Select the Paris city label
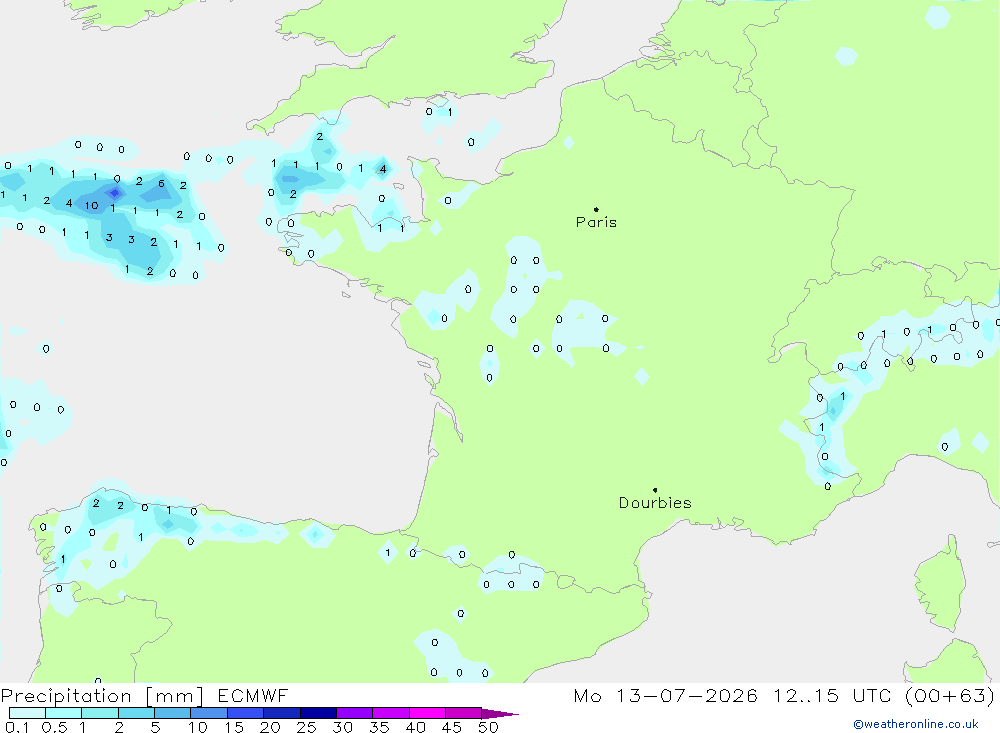 (x=596, y=222)
